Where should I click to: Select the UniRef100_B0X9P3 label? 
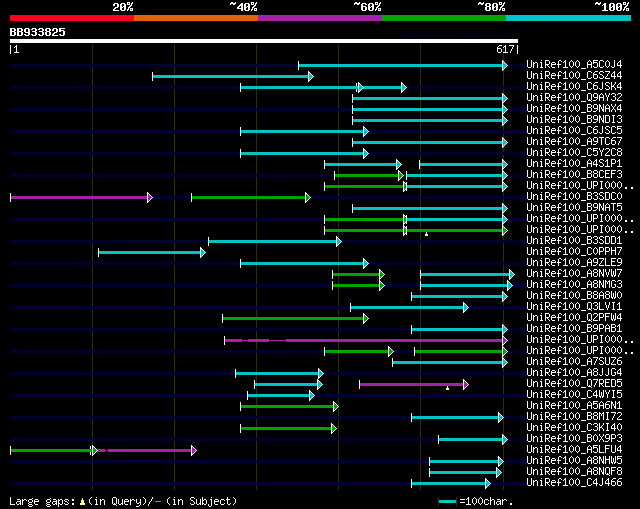[x=574, y=439]
